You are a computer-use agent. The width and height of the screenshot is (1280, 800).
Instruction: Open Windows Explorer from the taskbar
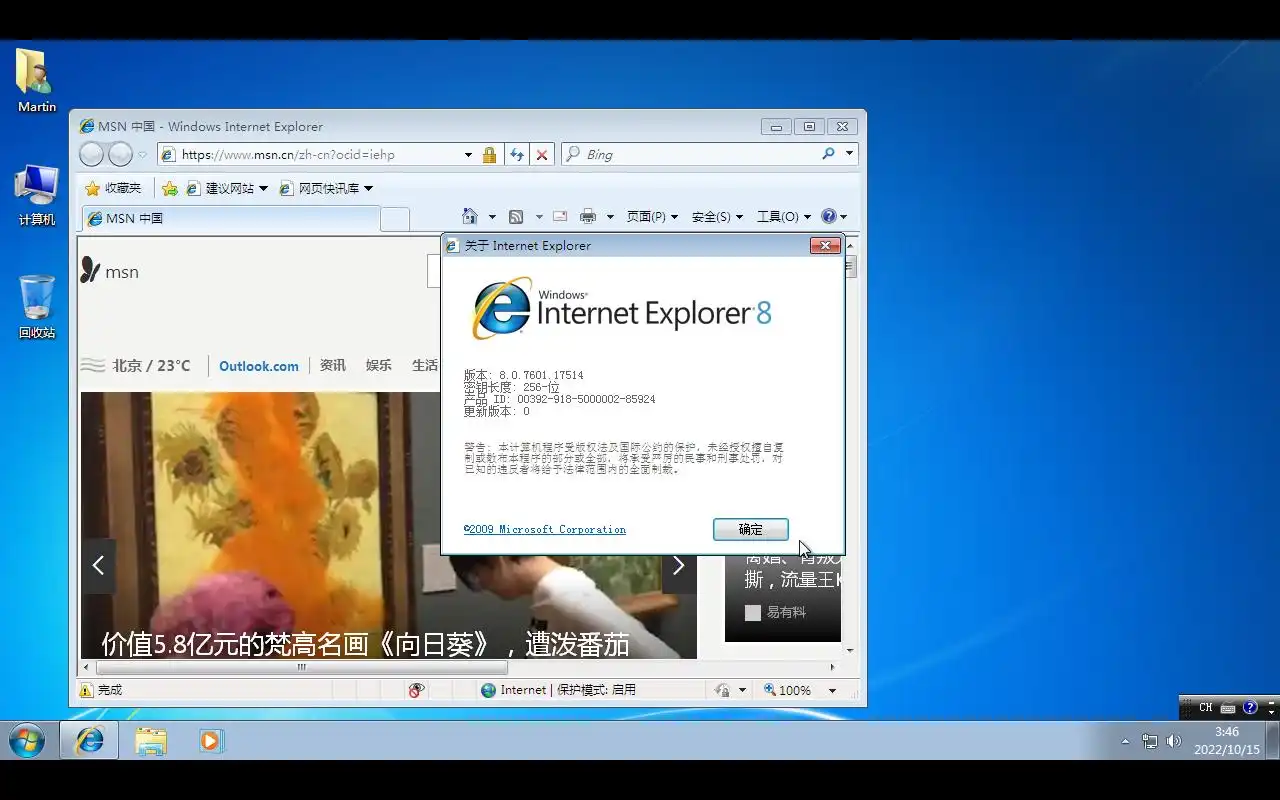[x=150, y=741]
